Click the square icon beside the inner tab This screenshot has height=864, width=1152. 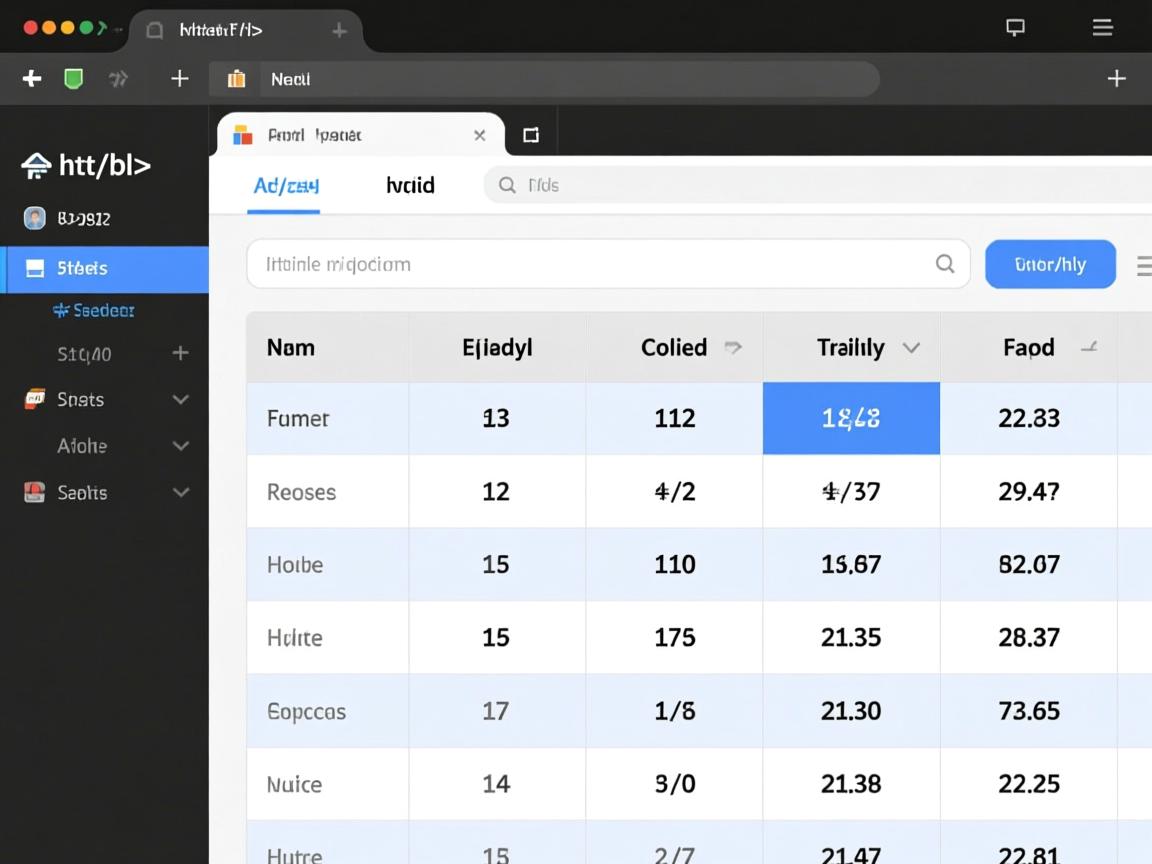click(531, 135)
